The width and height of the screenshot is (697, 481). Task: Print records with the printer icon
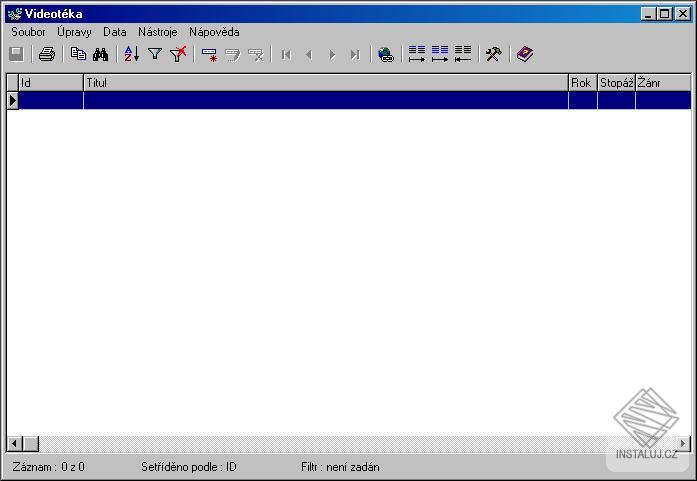pyautogui.click(x=47, y=54)
